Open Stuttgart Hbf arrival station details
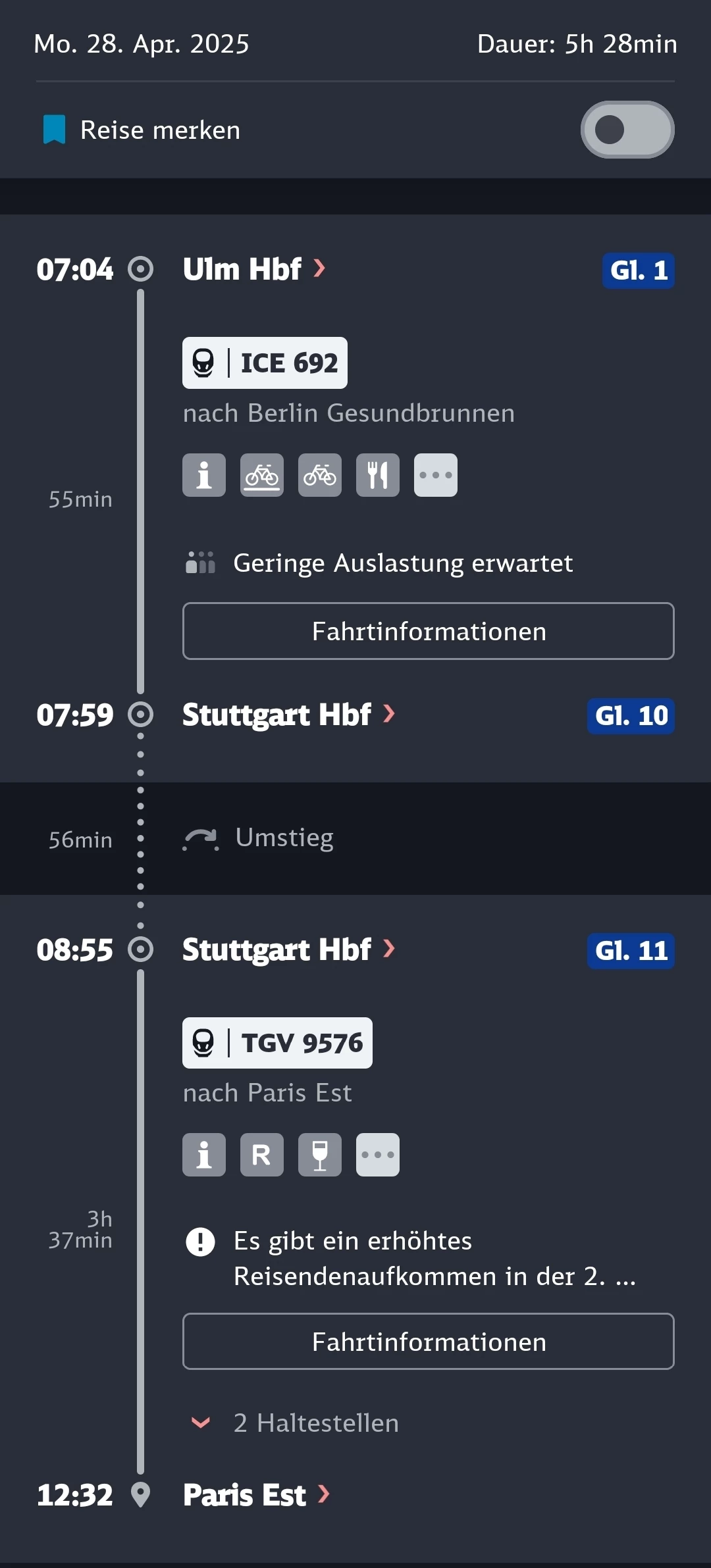The height and width of the screenshot is (1568, 711). 289,715
